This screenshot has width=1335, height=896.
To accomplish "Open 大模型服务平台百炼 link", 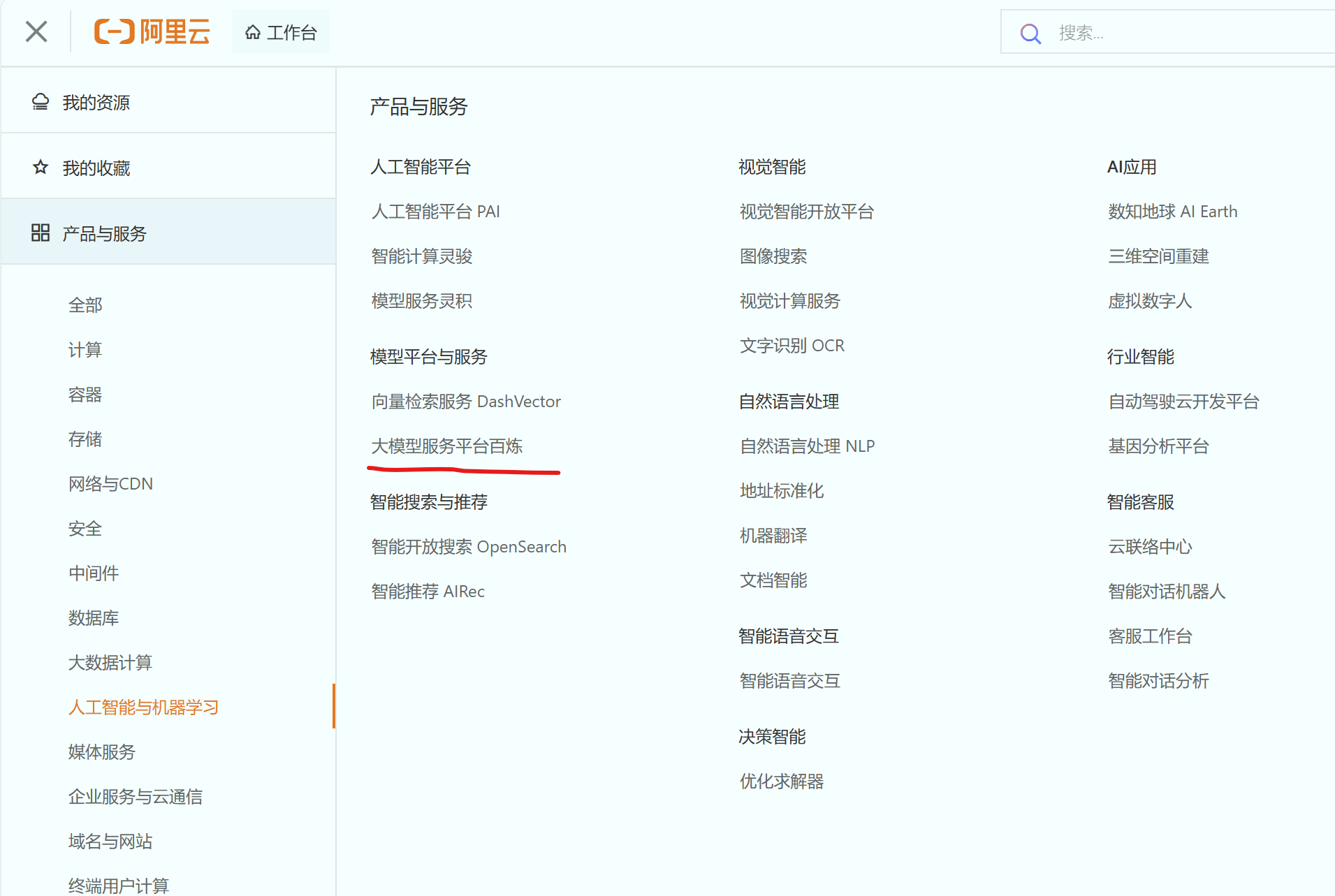I will (x=447, y=446).
